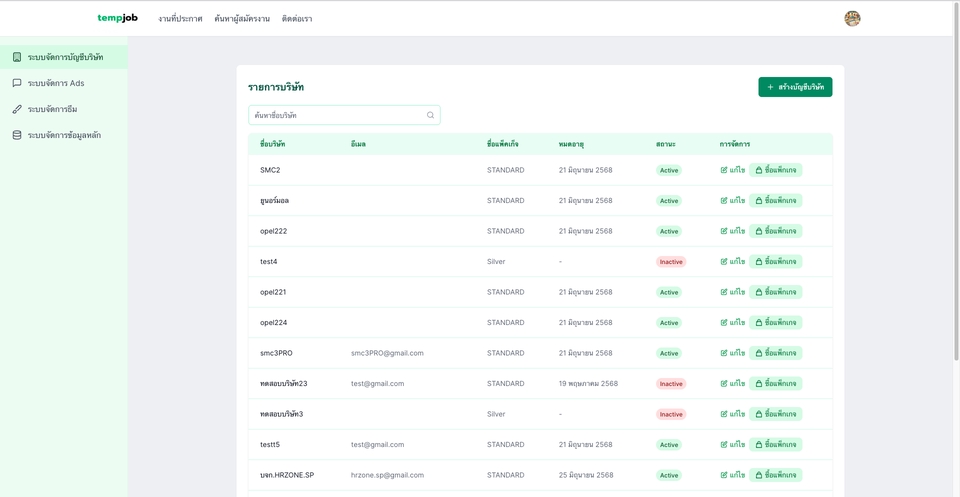Viewport: 960px width, 497px height.
Task: Click สร้างบัญชีบริษัท button
Action: (795, 87)
